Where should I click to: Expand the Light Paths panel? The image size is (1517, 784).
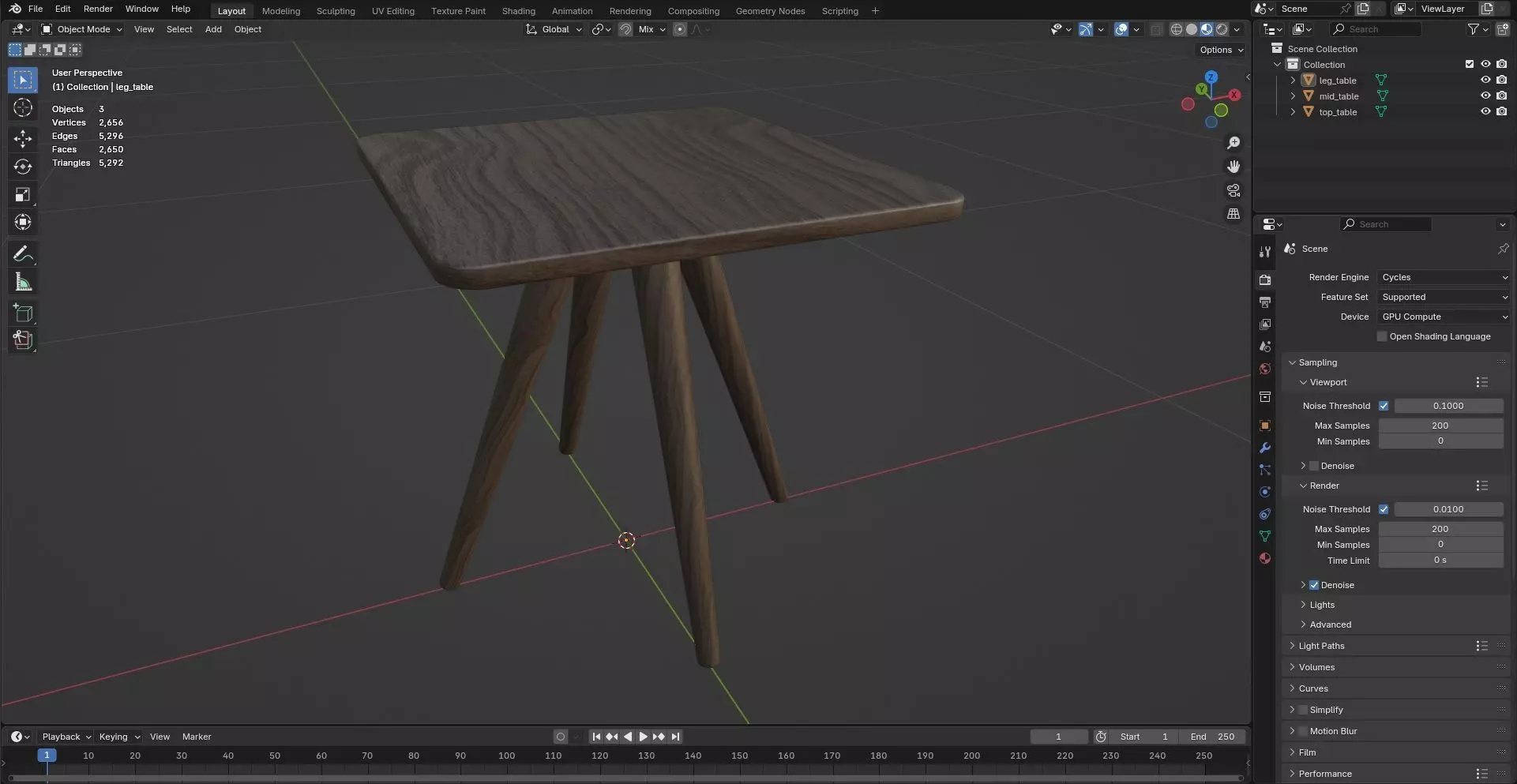(1321, 646)
